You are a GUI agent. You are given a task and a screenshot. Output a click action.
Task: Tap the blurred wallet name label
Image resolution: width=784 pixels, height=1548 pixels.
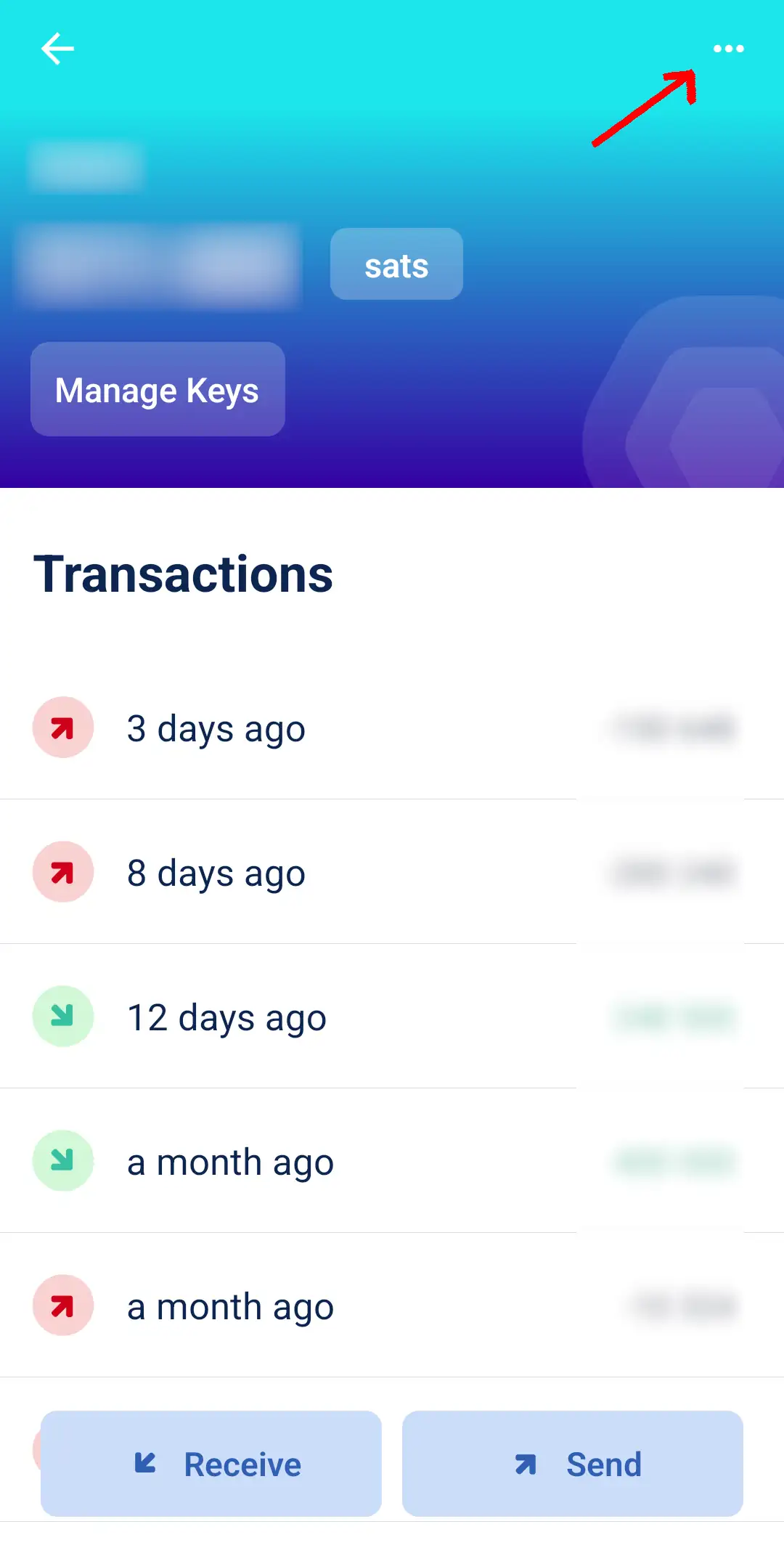tap(86, 166)
